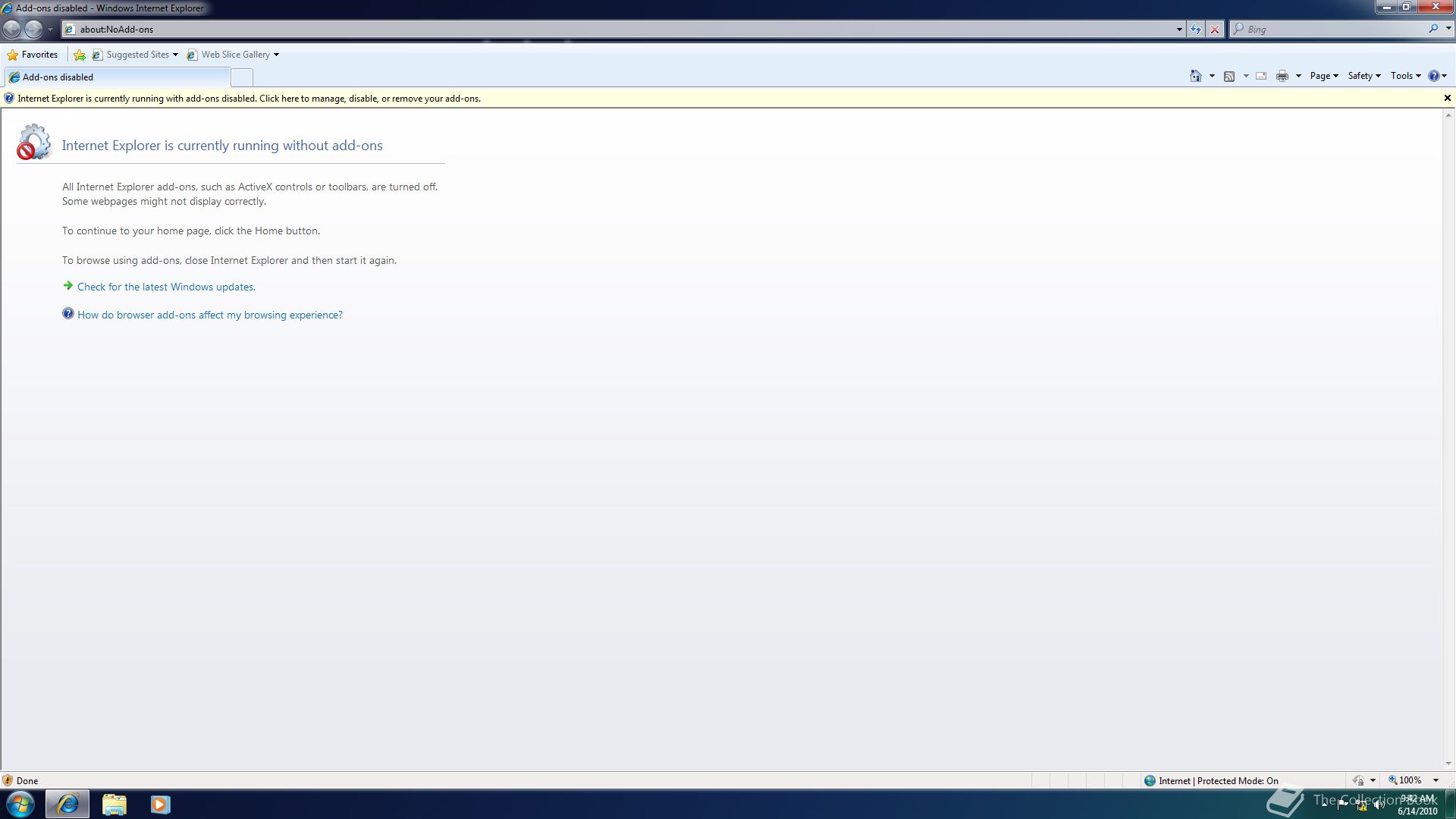Image resolution: width=1456 pixels, height=819 pixels.
Task: Expand the Suggested Sites dropdown
Action: (175, 55)
